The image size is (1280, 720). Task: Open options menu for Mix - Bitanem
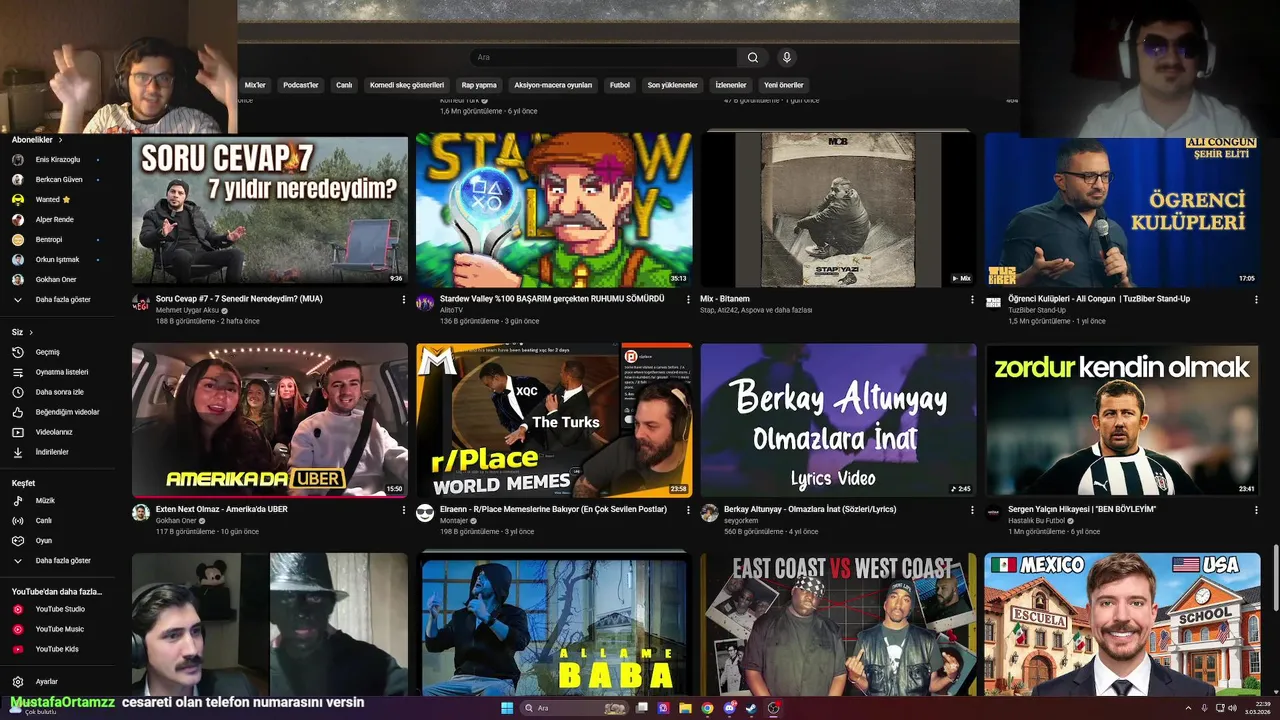tap(972, 299)
